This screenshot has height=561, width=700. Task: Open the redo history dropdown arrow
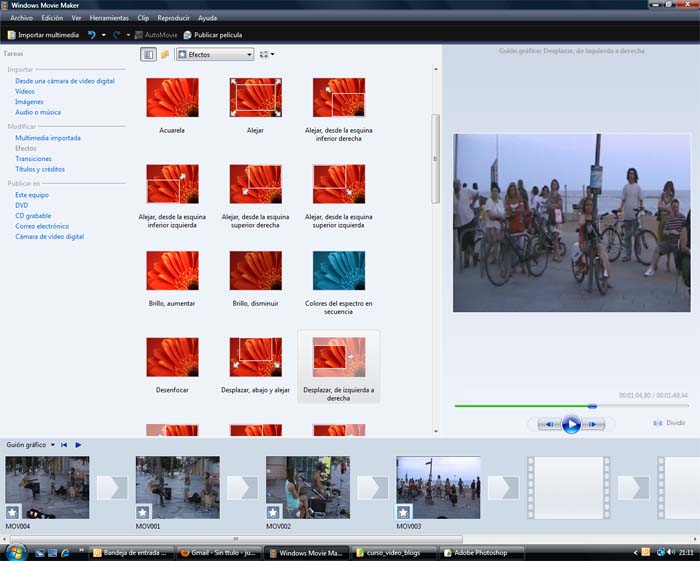pyautogui.click(x=128, y=35)
